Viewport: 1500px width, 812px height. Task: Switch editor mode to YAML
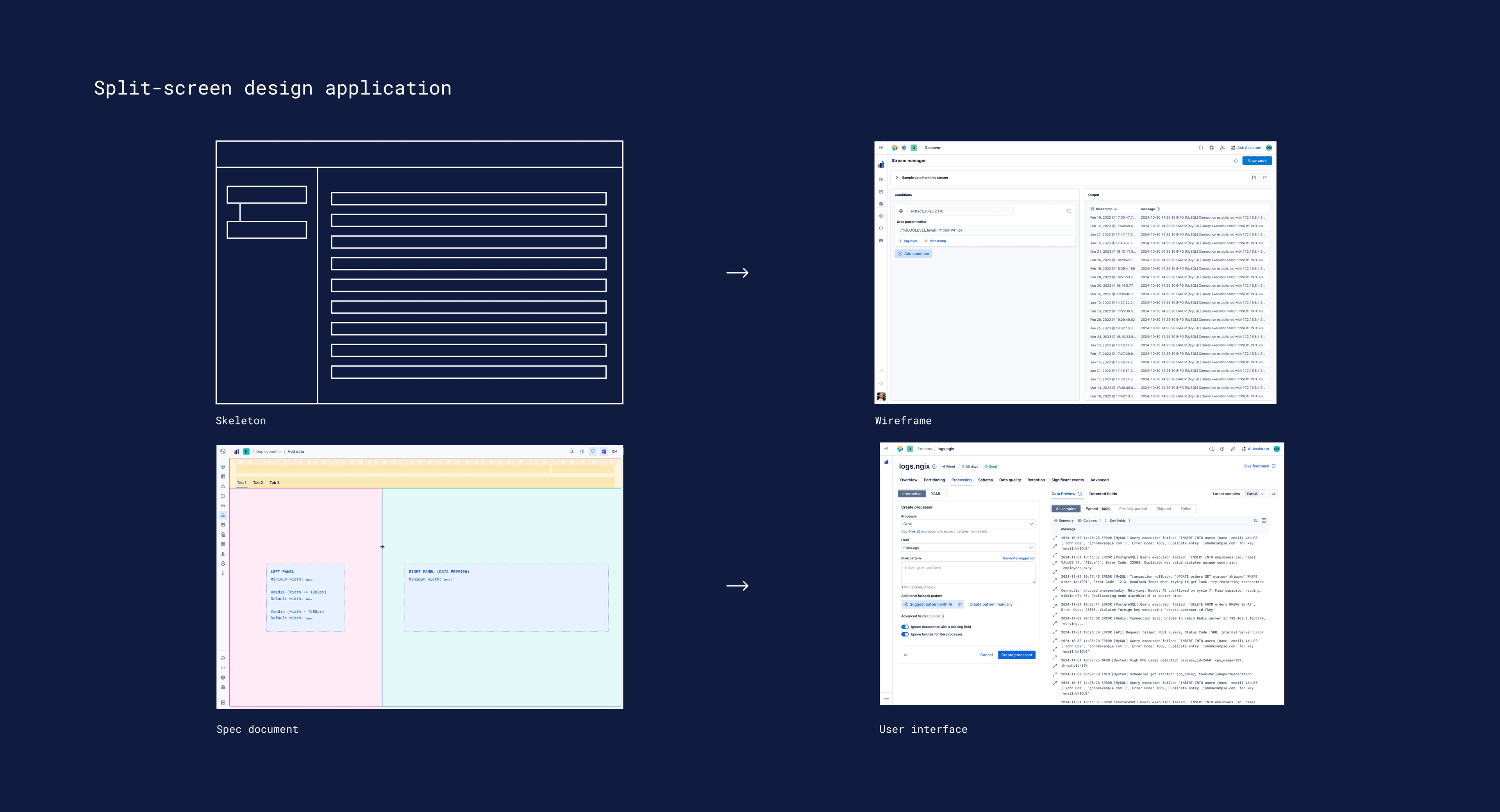pyautogui.click(x=936, y=494)
